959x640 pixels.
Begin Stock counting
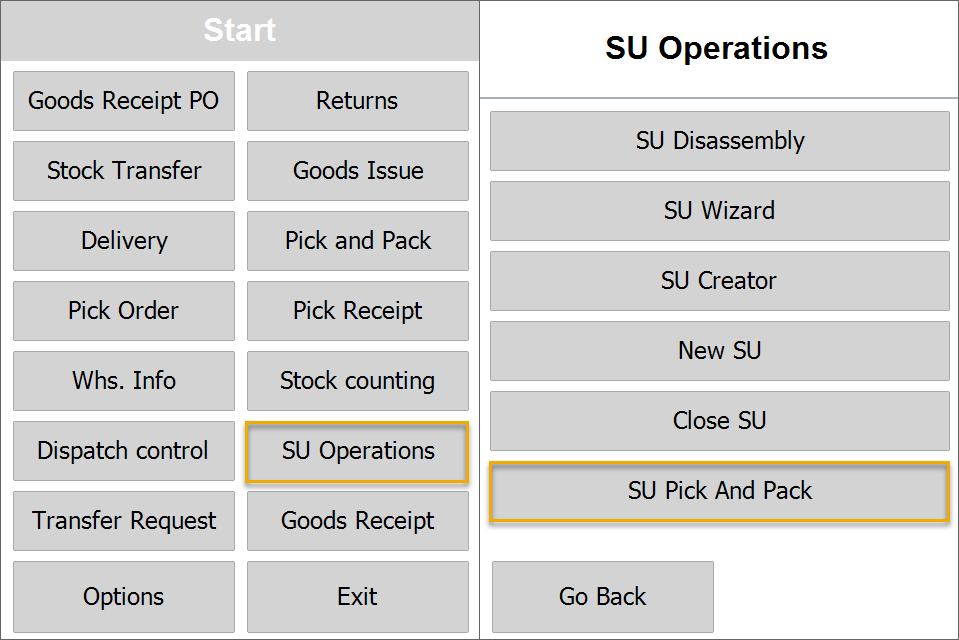pos(357,381)
